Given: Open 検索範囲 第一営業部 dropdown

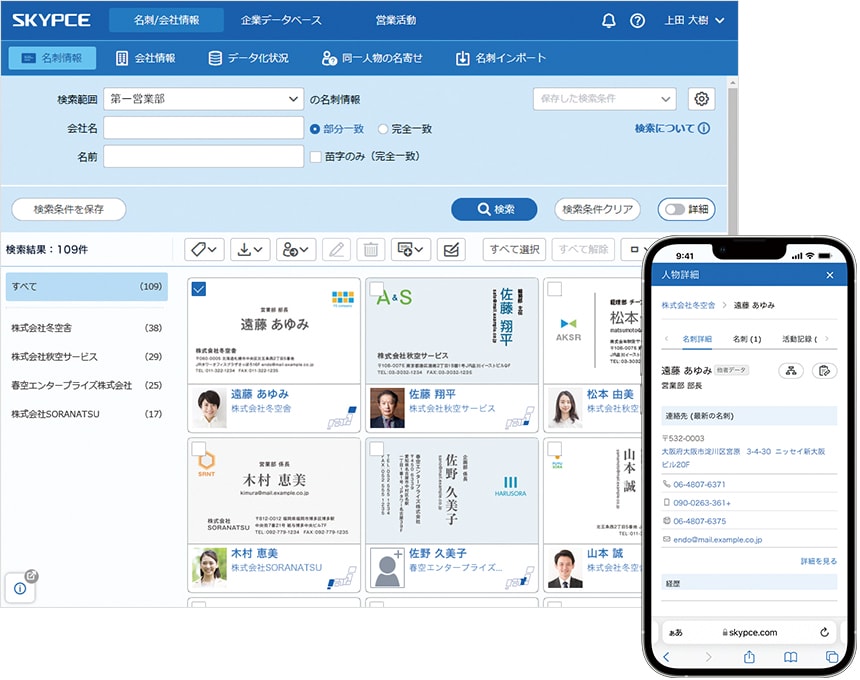Looking at the screenshot, I should (x=203, y=99).
